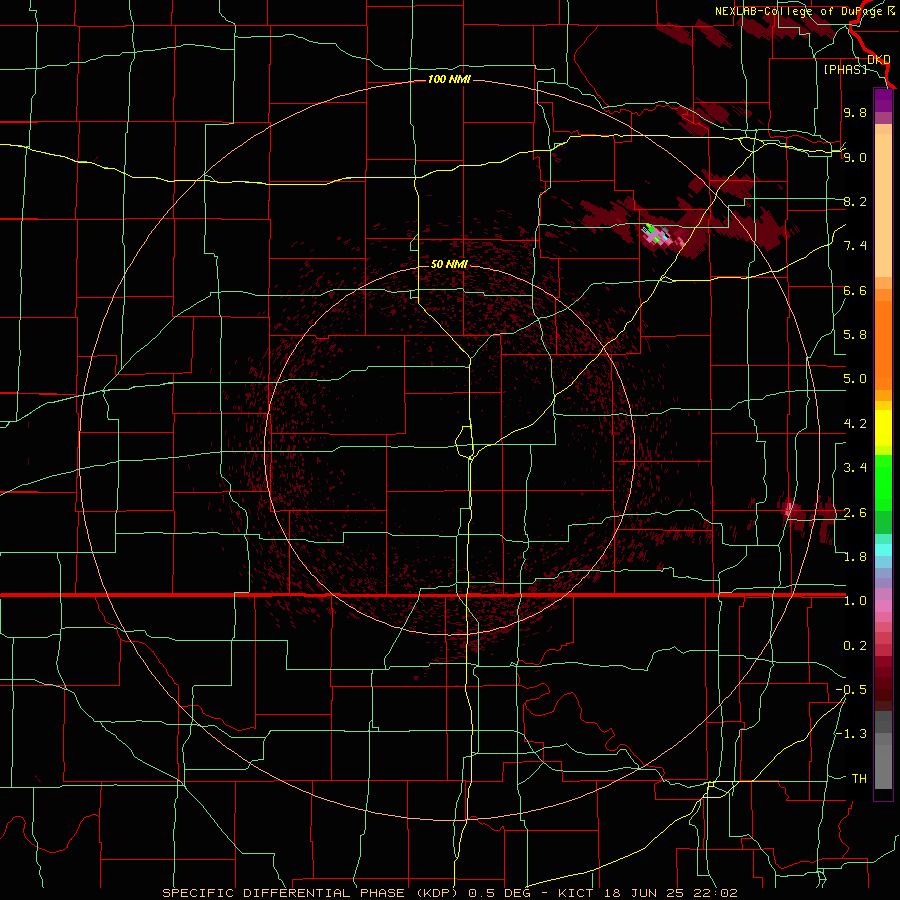
Task: Click the 5.8 legend value
Action: (x=855, y=335)
